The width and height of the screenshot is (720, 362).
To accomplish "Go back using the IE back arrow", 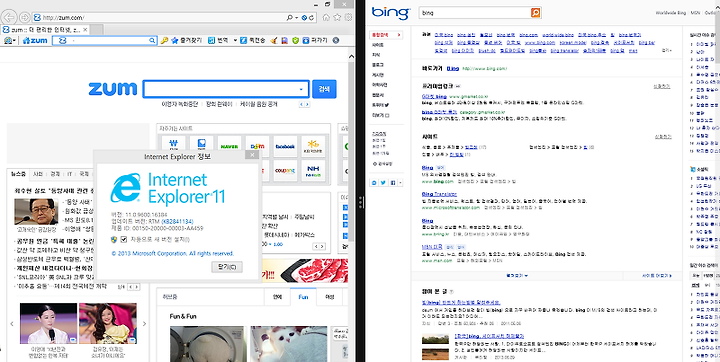I will point(9,17).
